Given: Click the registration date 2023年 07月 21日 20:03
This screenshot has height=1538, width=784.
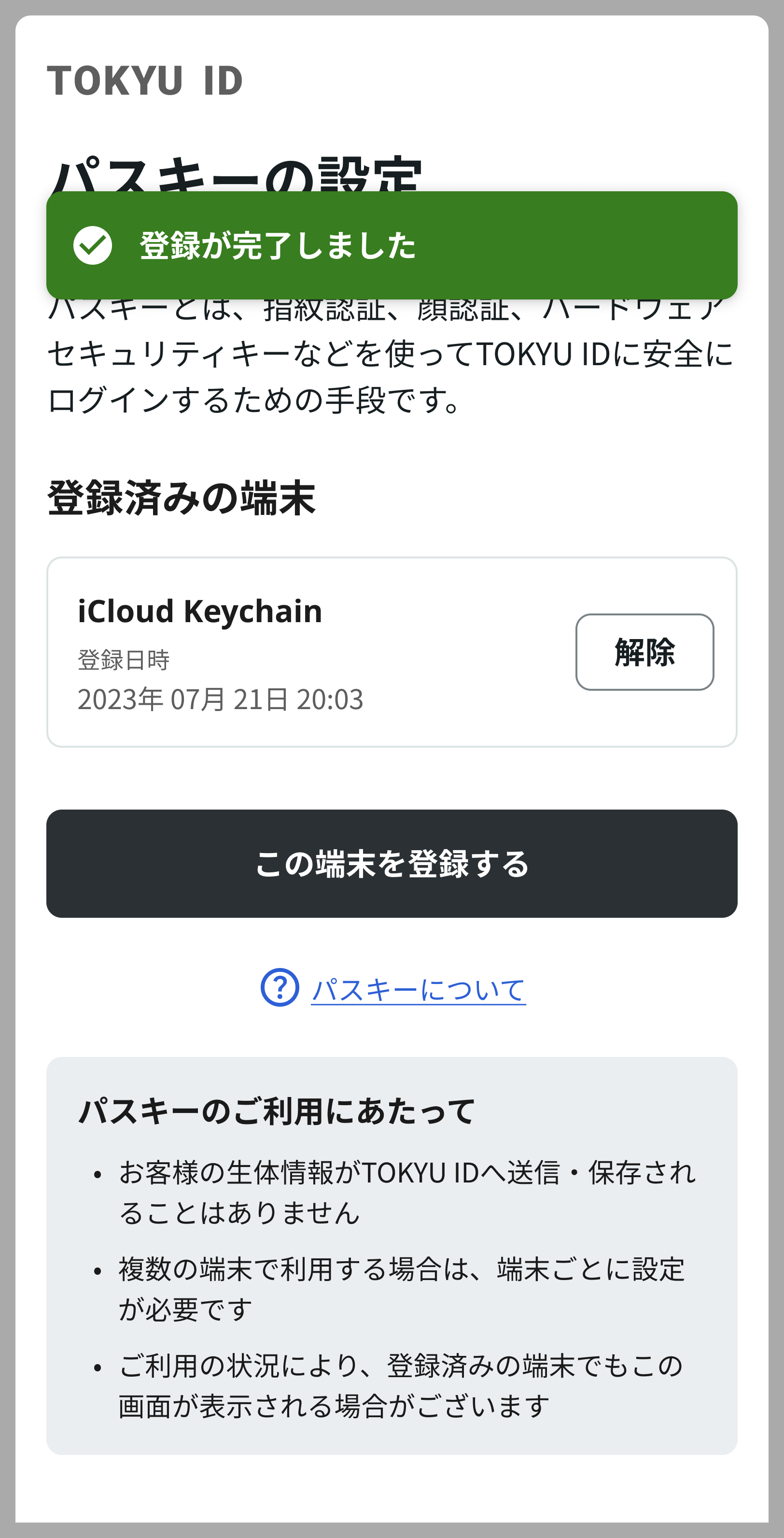Looking at the screenshot, I should coord(220,699).
